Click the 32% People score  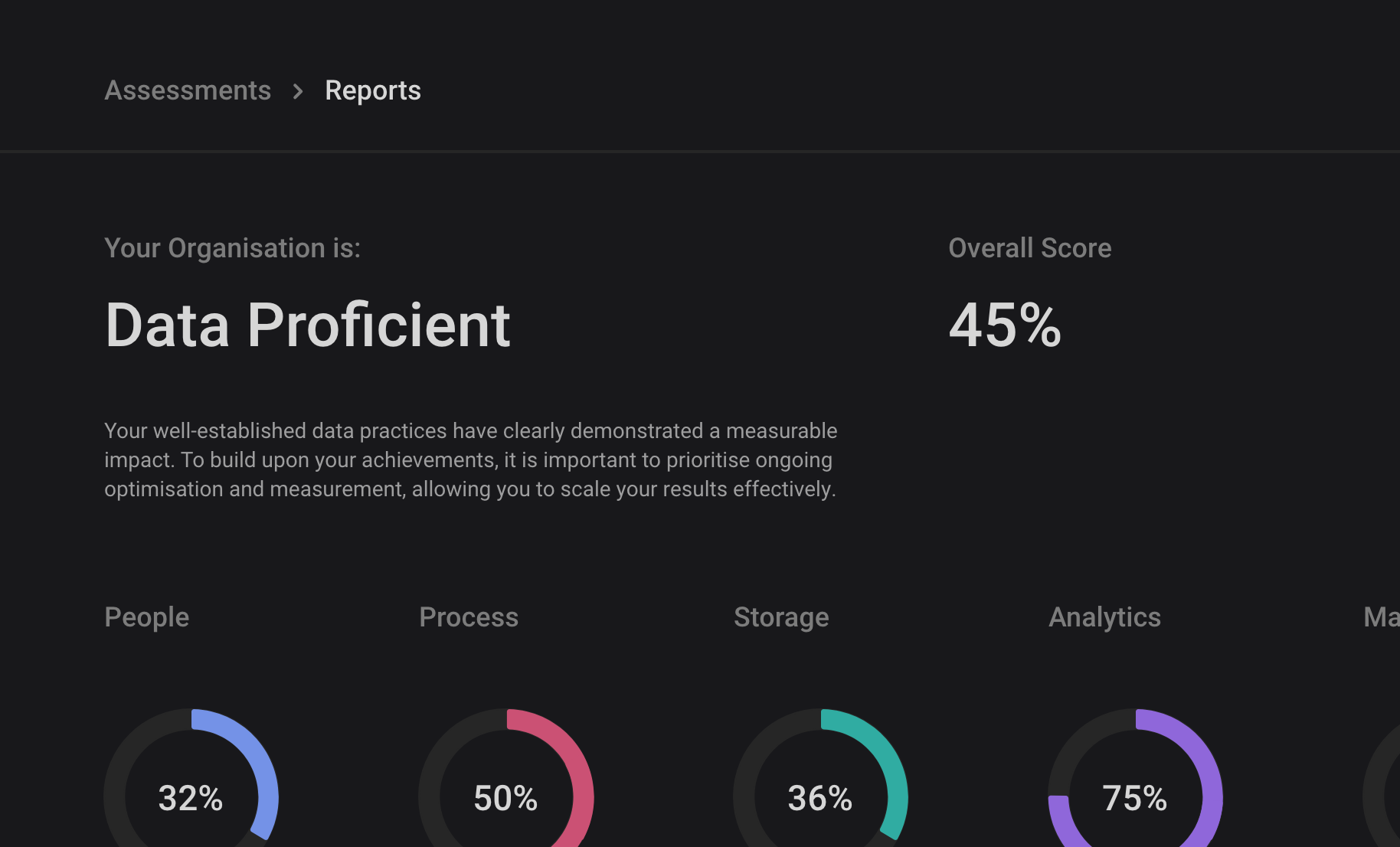click(191, 798)
